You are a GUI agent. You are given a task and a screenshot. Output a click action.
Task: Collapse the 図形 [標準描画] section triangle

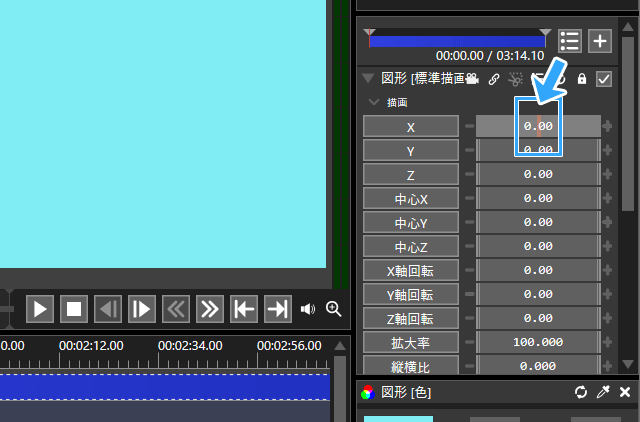point(367,79)
